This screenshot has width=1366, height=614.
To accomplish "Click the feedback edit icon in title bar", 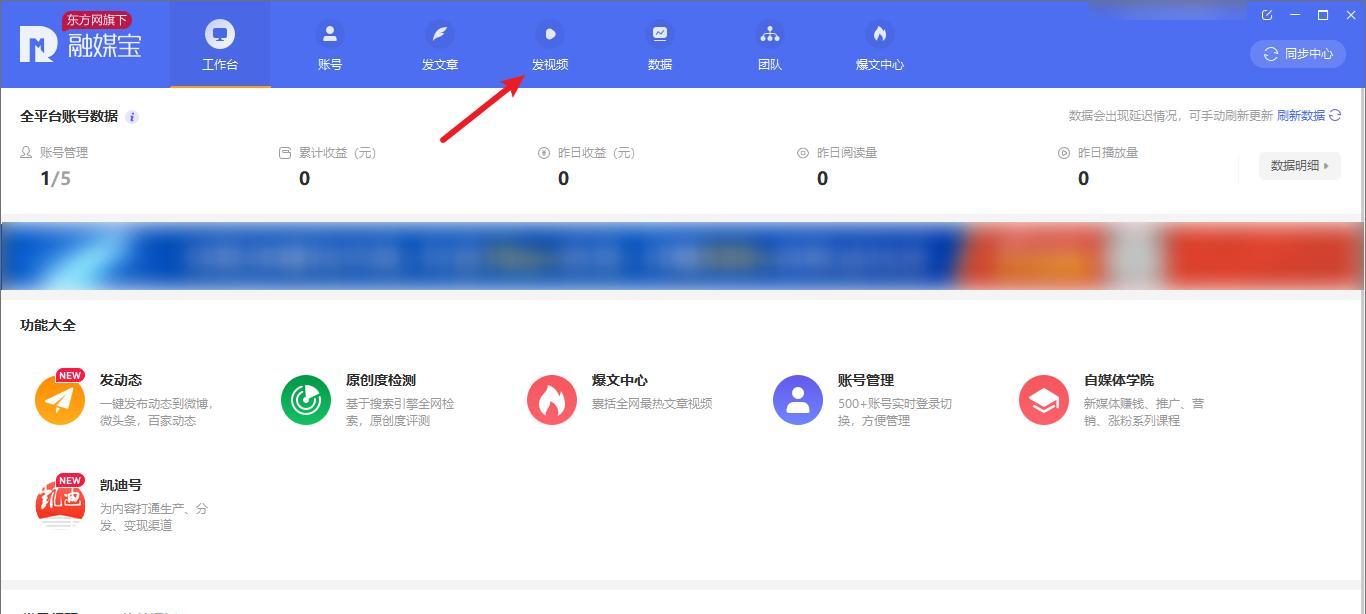I will (x=1267, y=15).
